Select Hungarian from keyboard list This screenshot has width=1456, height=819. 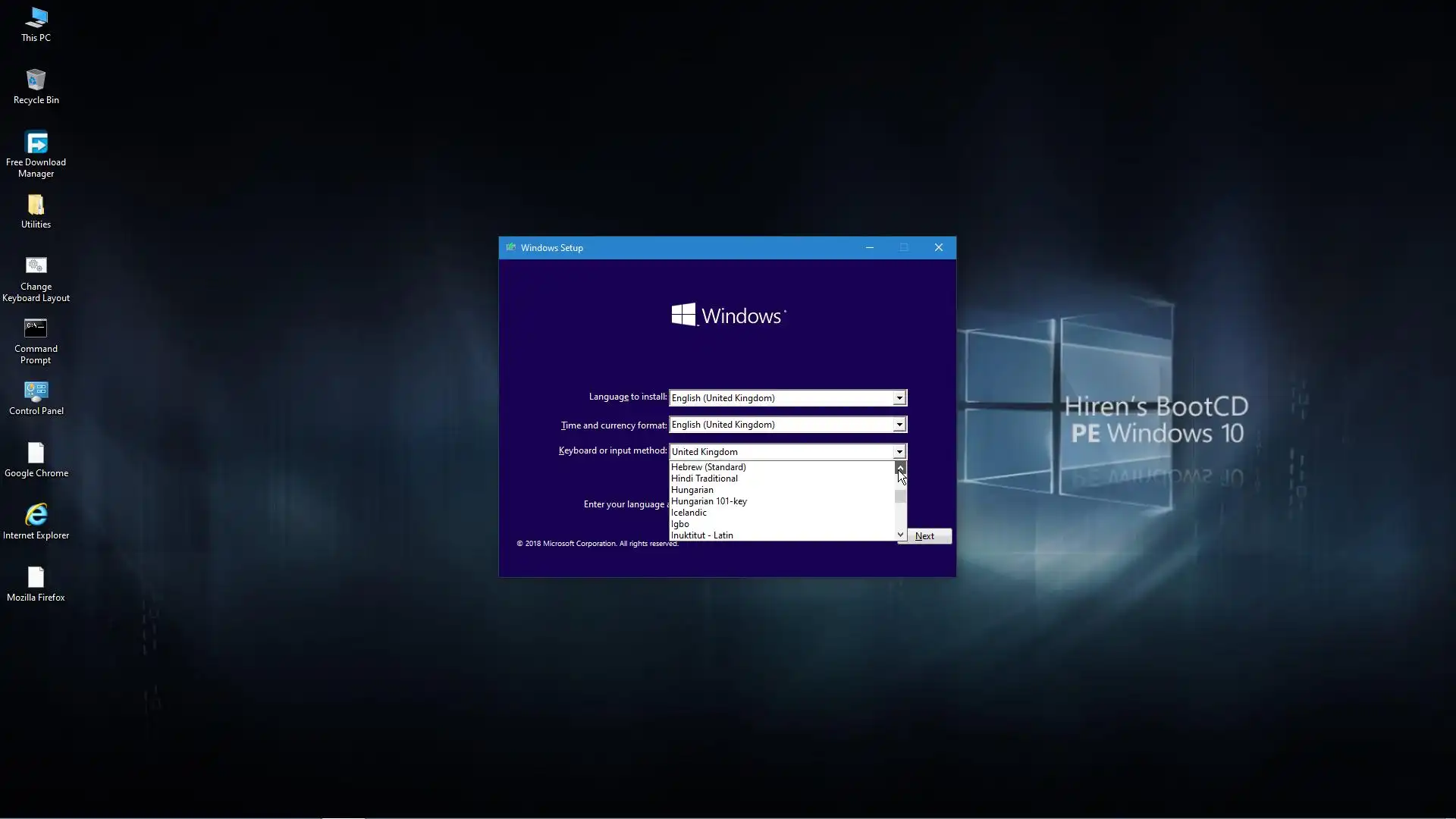click(692, 490)
